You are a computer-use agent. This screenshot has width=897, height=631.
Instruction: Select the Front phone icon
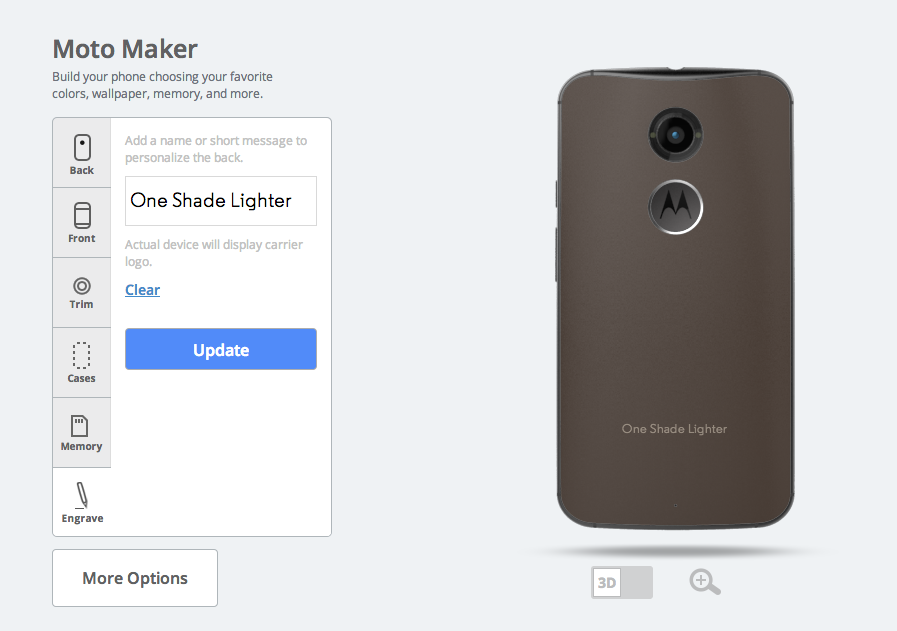click(82, 216)
